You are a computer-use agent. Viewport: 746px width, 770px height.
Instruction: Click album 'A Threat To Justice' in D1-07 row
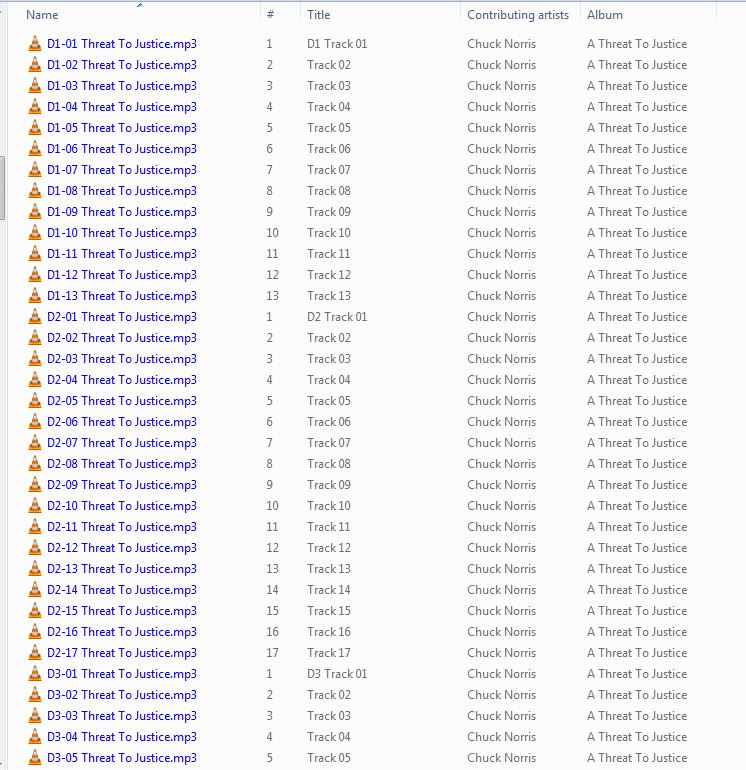[637, 170]
